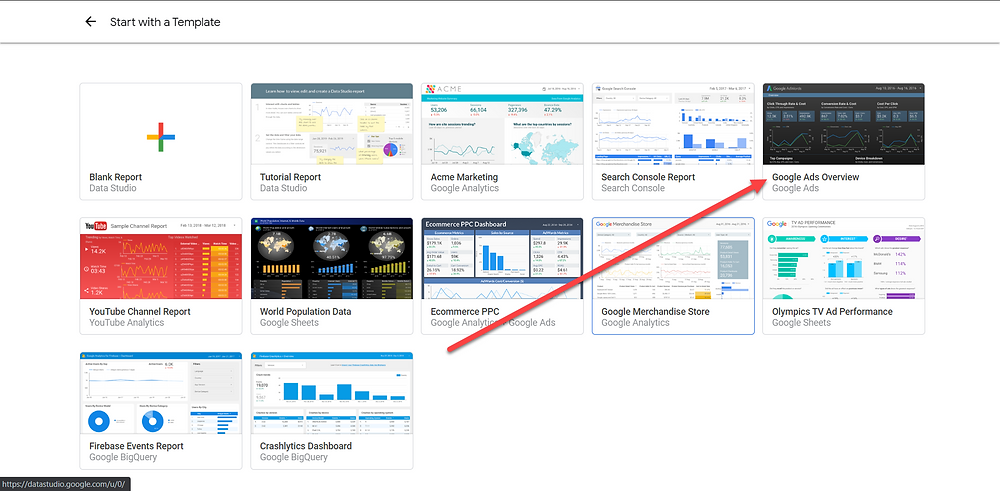Screen dimensions: 1000x491
Task: Click the "World Population Data" title text
Action: pyautogui.click(x=305, y=312)
